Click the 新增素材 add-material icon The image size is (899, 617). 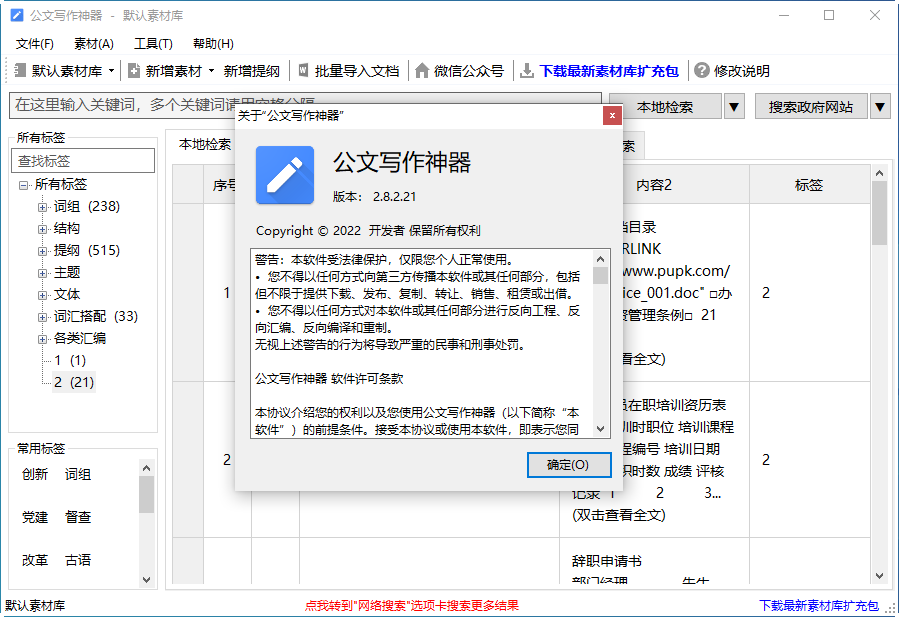click(x=134, y=71)
